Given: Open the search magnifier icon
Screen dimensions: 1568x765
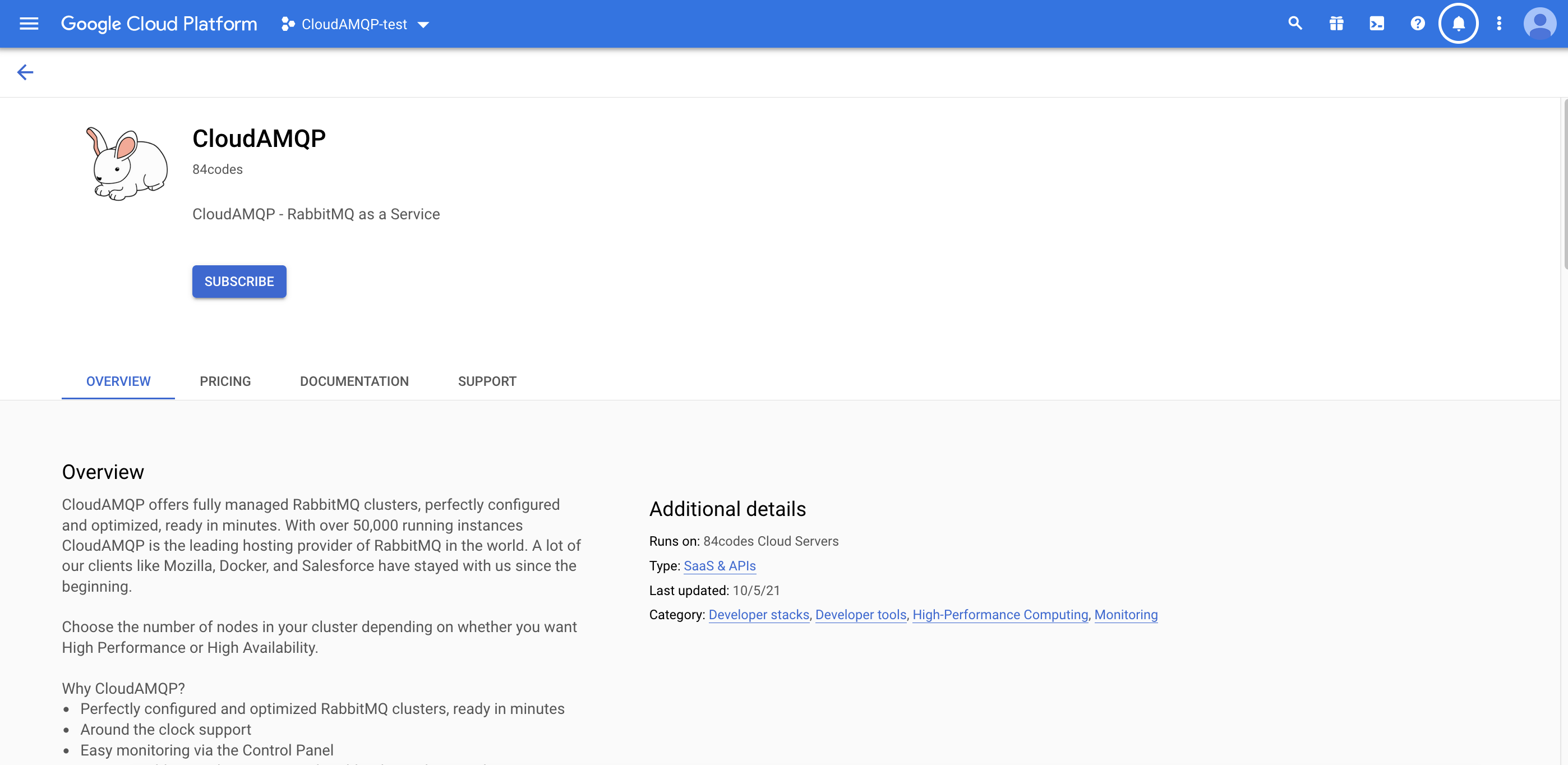Looking at the screenshot, I should [x=1295, y=24].
